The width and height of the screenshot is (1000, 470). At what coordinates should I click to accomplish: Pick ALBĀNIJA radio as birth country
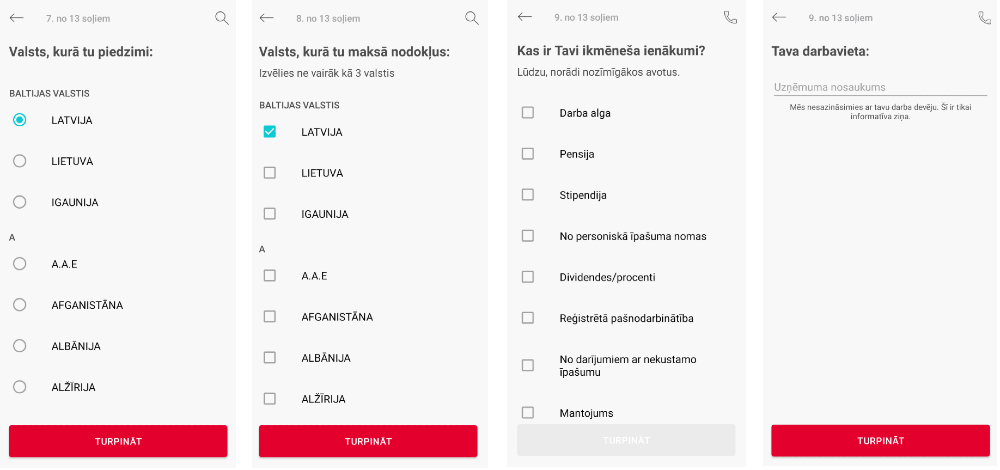pos(20,346)
